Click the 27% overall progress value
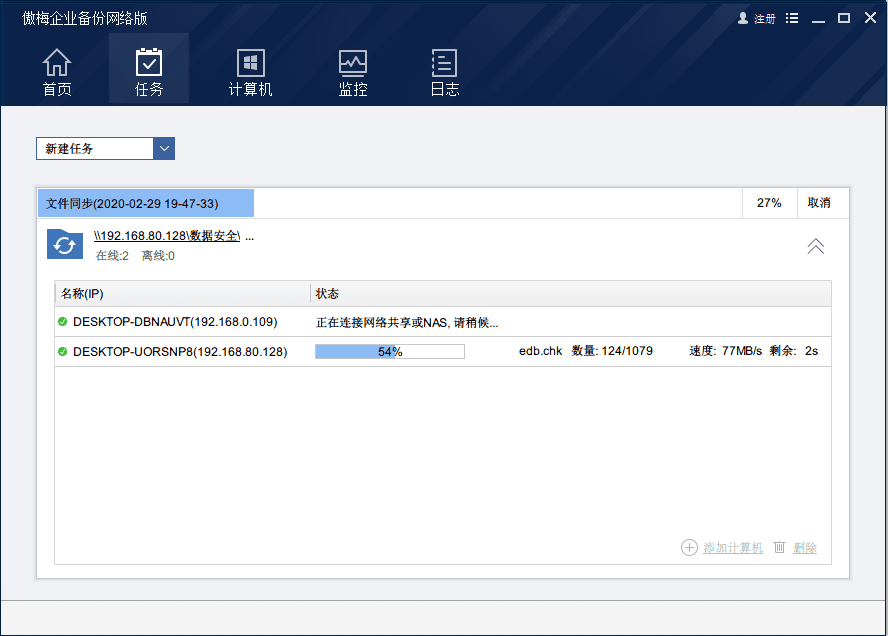The image size is (888, 636). [x=769, y=203]
